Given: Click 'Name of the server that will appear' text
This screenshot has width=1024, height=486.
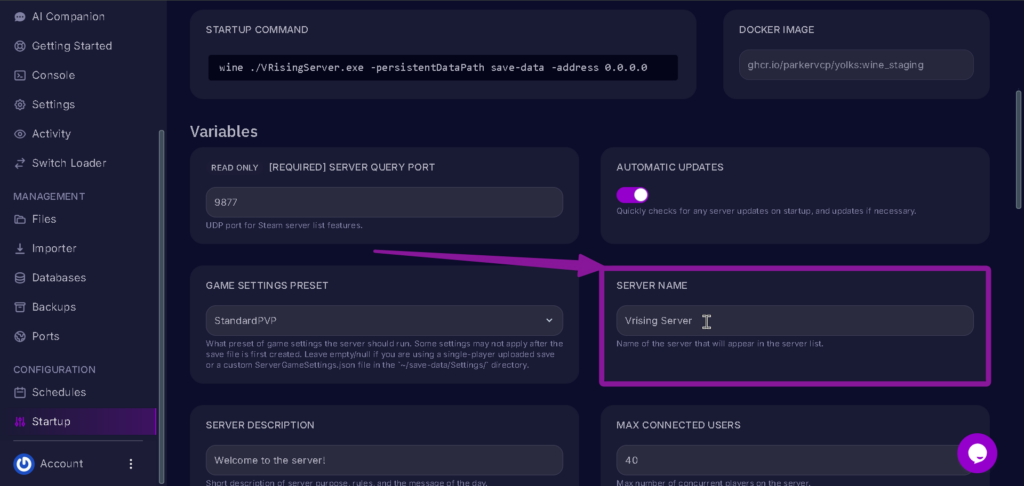Looking at the screenshot, I should pos(720,344).
